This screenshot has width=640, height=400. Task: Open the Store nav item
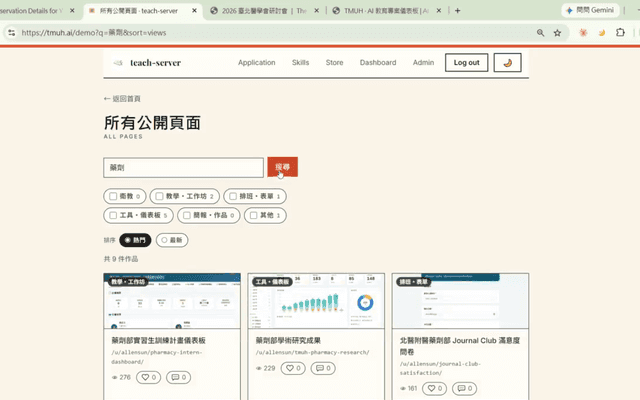[x=334, y=62]
